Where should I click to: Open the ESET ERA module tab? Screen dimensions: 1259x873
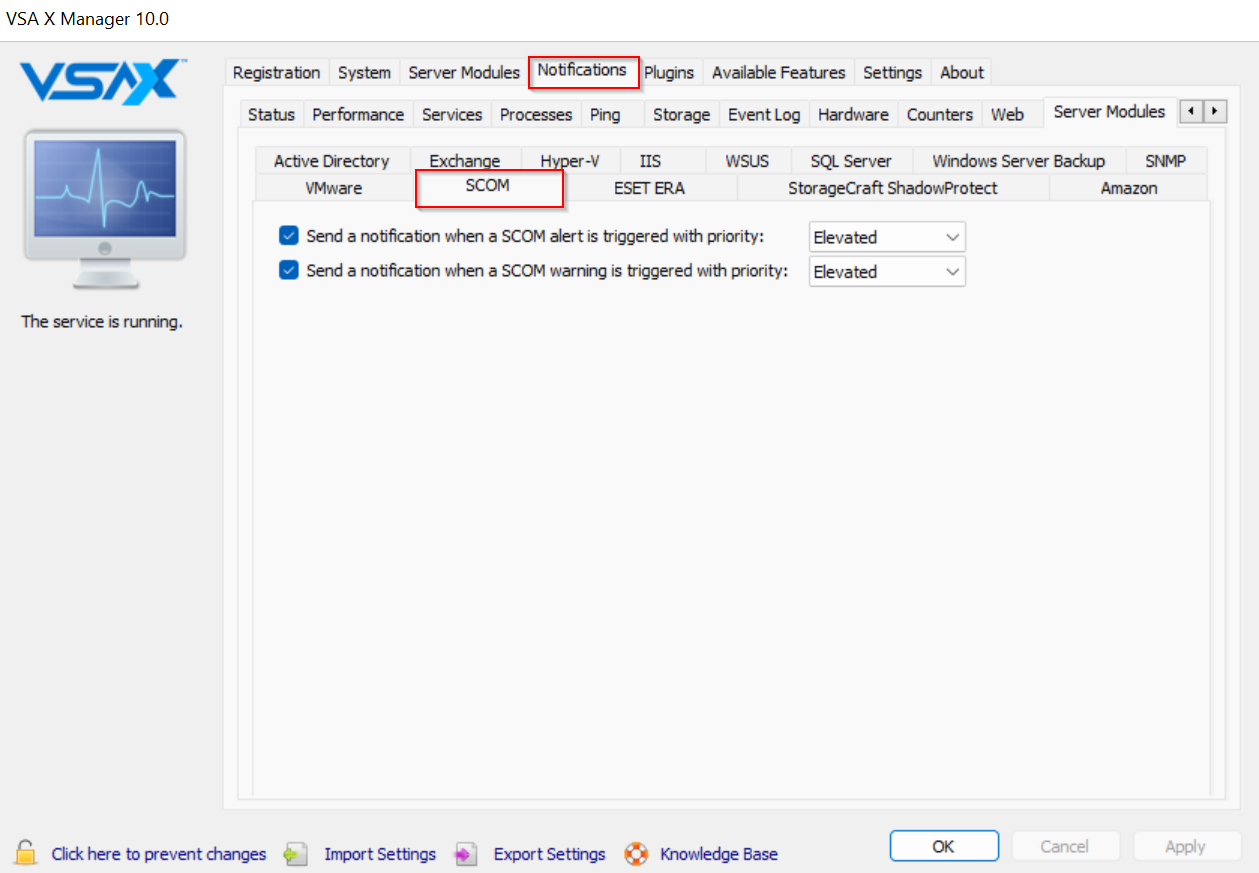[x=649, y=188]
